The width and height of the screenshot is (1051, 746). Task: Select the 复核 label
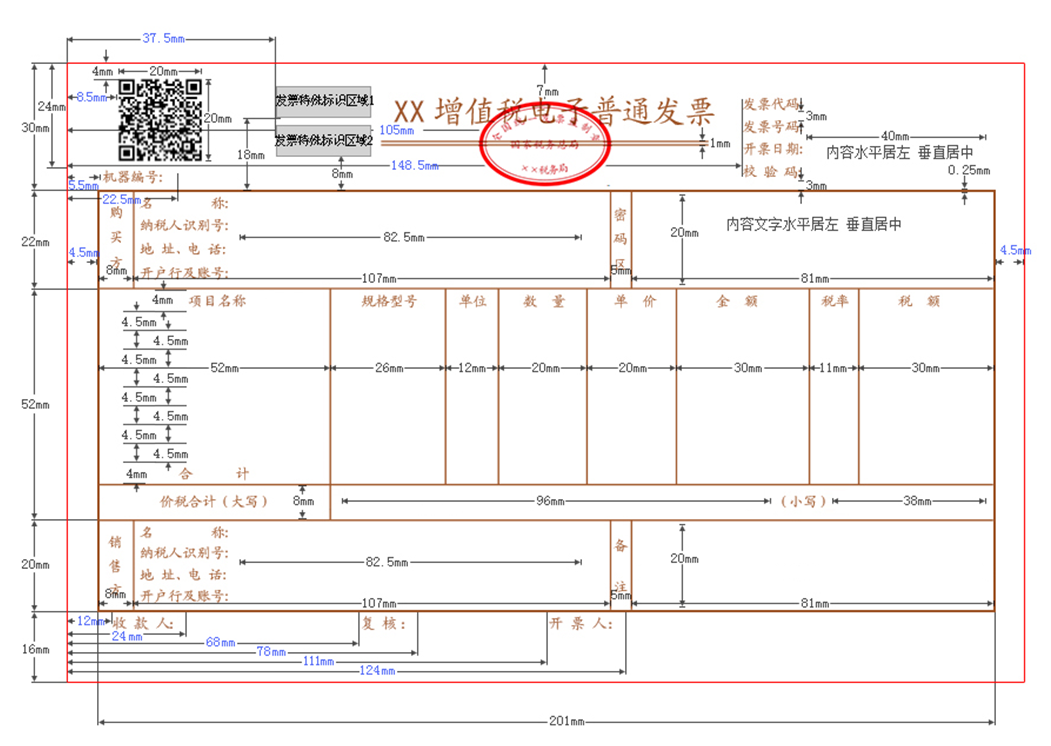[x=382, y=621]
